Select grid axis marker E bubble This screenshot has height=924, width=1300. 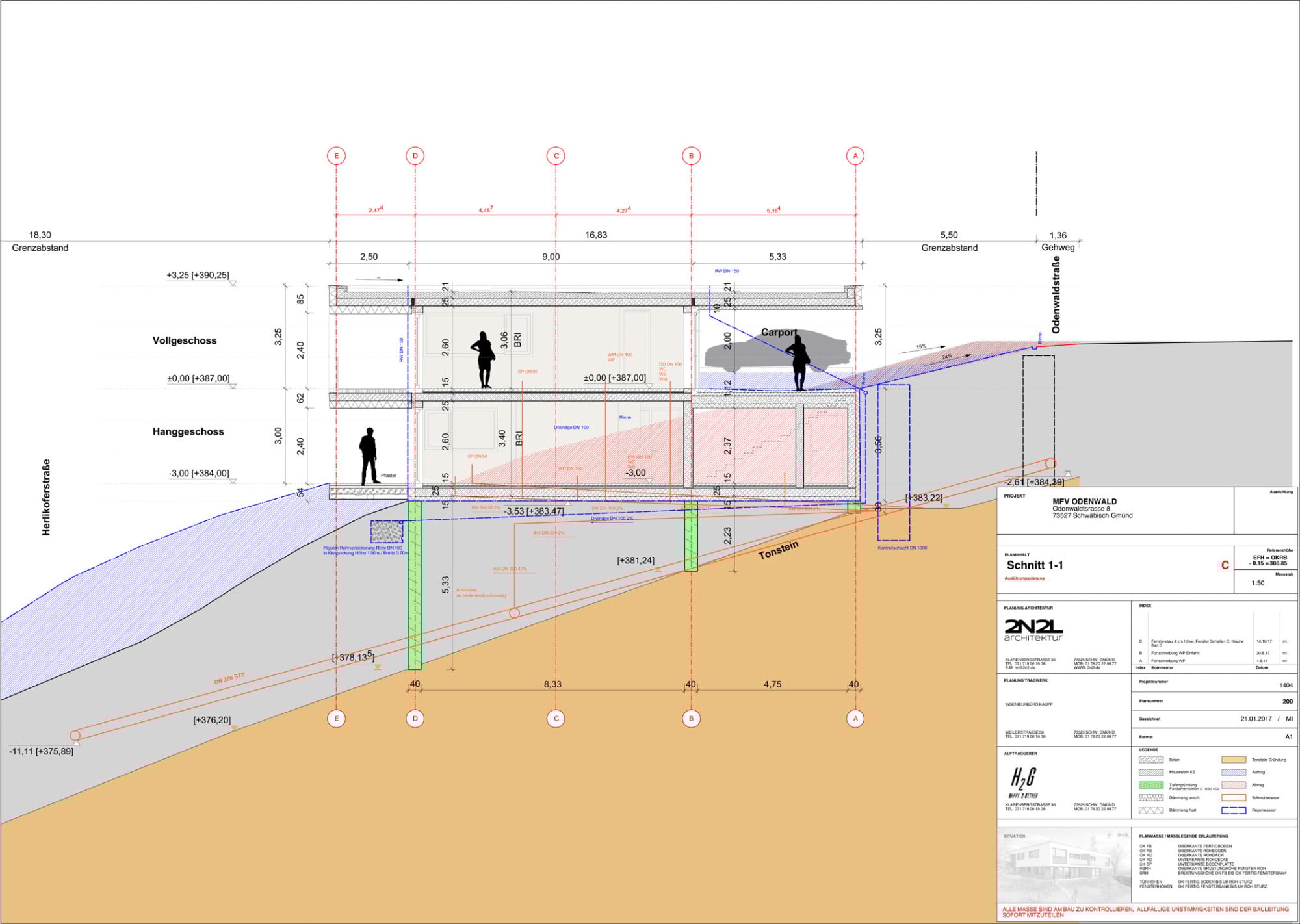pyautogui.click(x=336, y=155)
